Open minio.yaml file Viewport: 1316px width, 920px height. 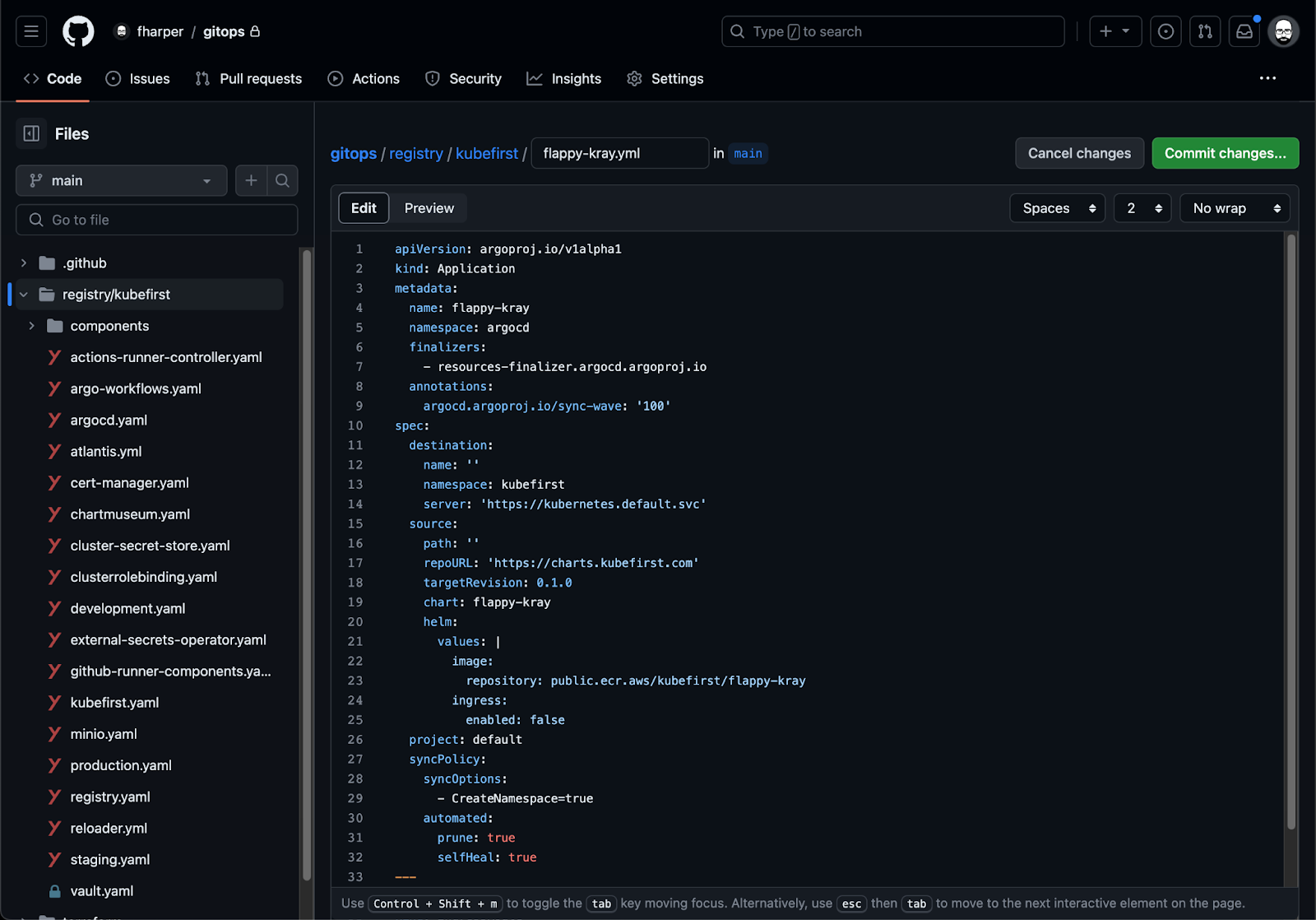pos(104,734)
